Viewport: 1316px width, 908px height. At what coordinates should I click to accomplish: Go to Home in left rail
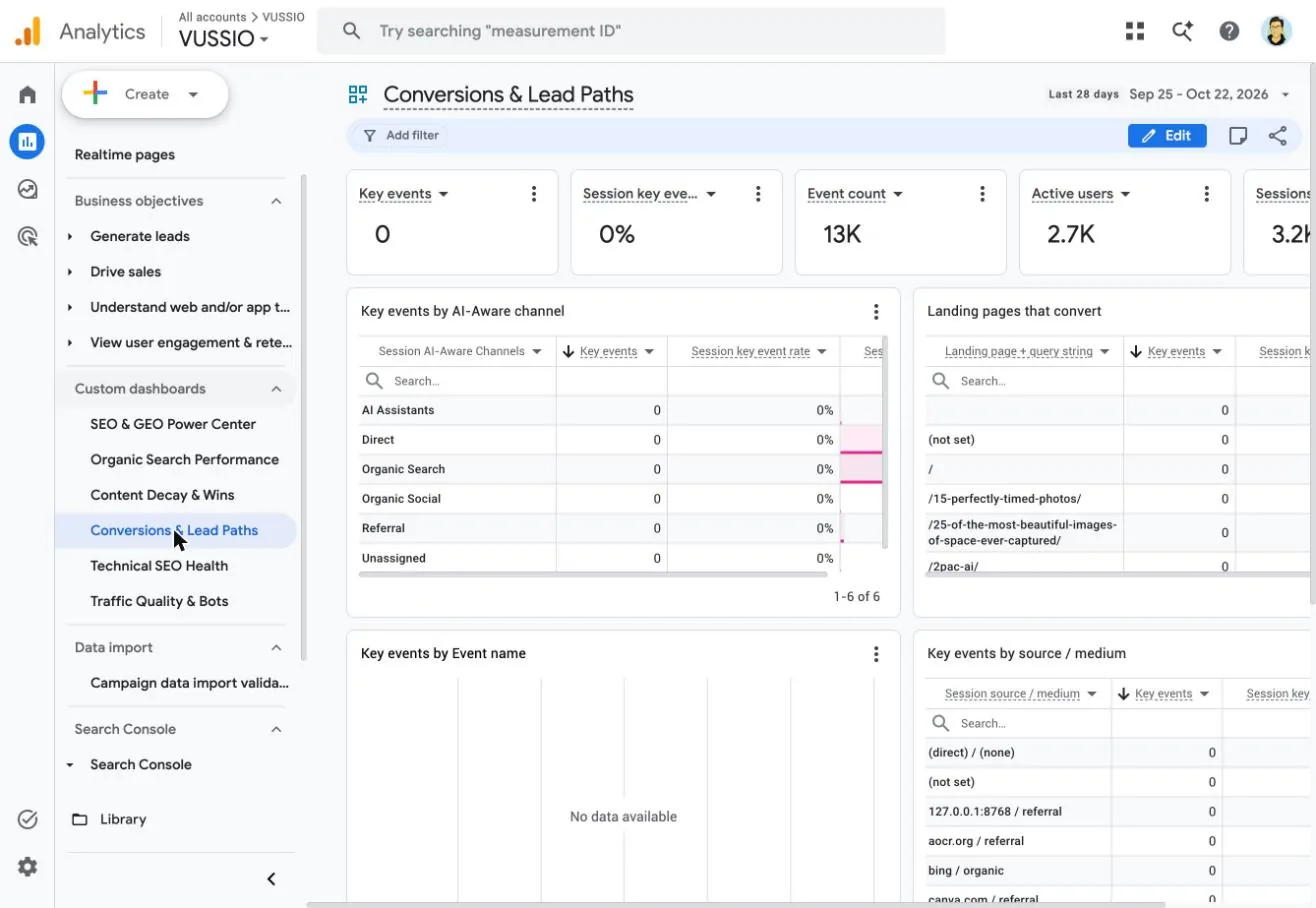[27, 94]
